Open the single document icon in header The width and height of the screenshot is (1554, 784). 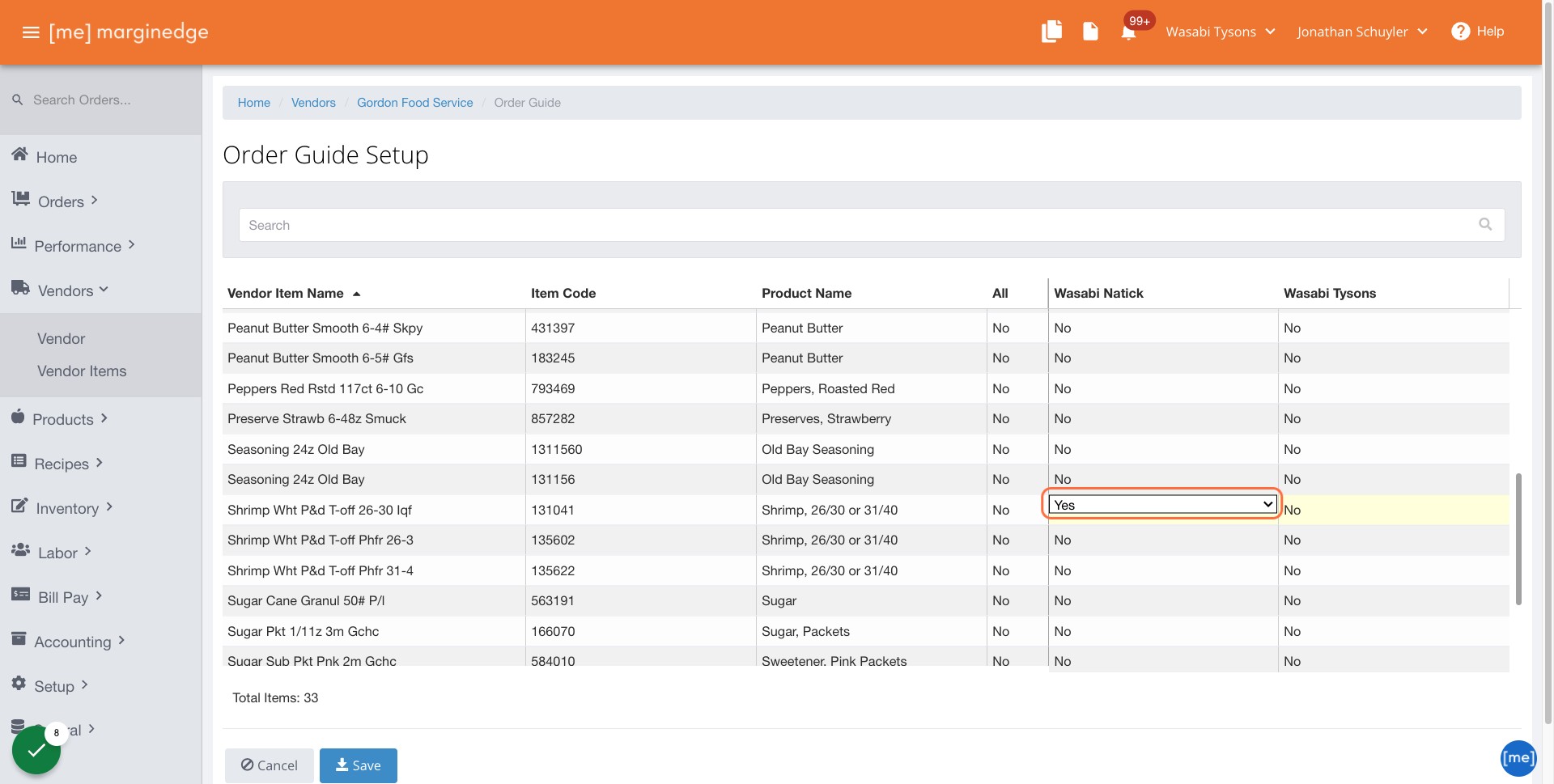[1090, 32]
